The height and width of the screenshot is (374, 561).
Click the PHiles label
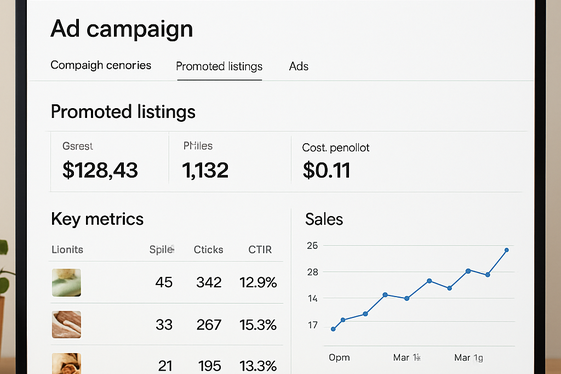pyautogui.click(x=198, y=146)
